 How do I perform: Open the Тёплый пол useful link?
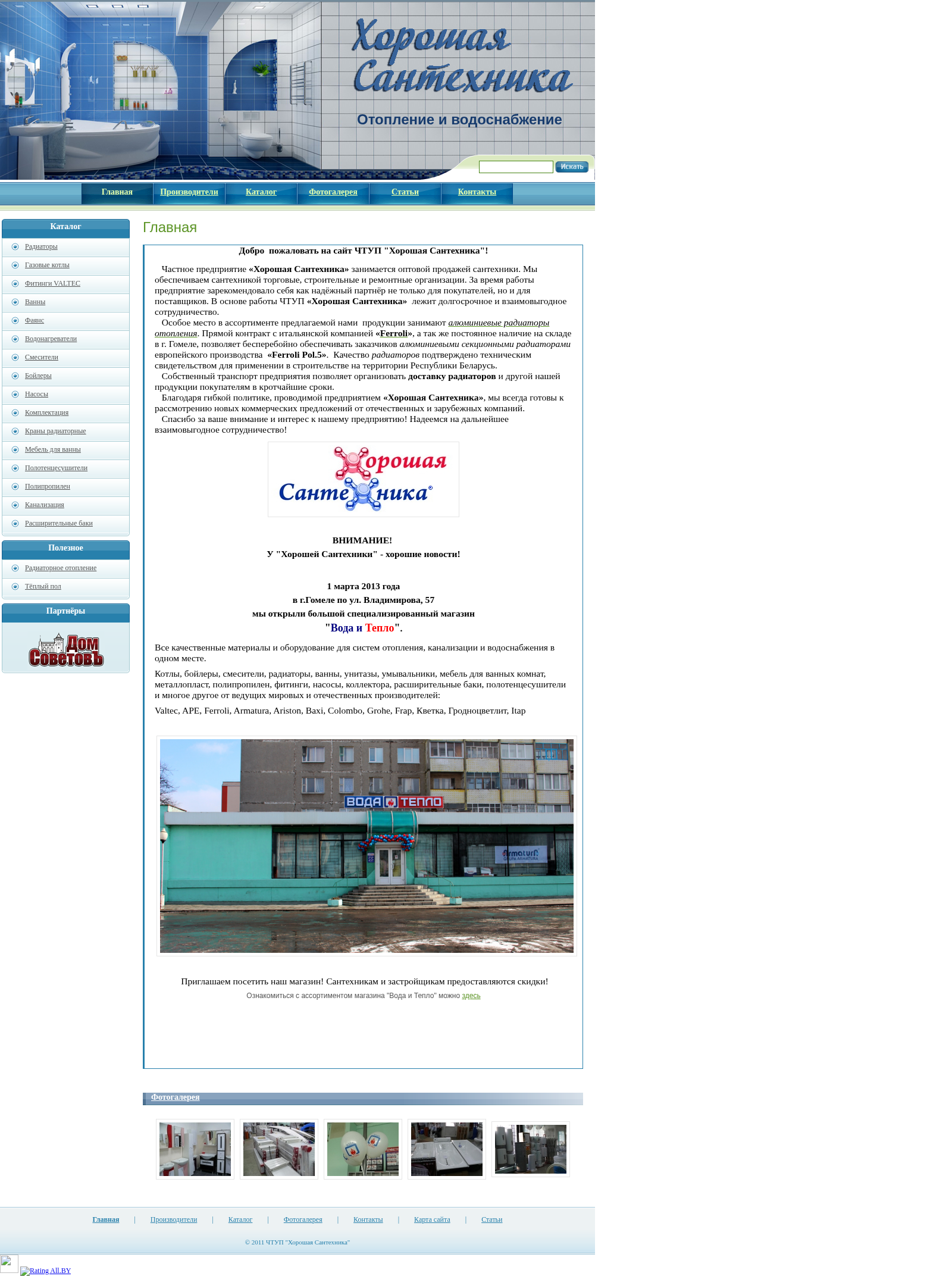coord(43,587)
